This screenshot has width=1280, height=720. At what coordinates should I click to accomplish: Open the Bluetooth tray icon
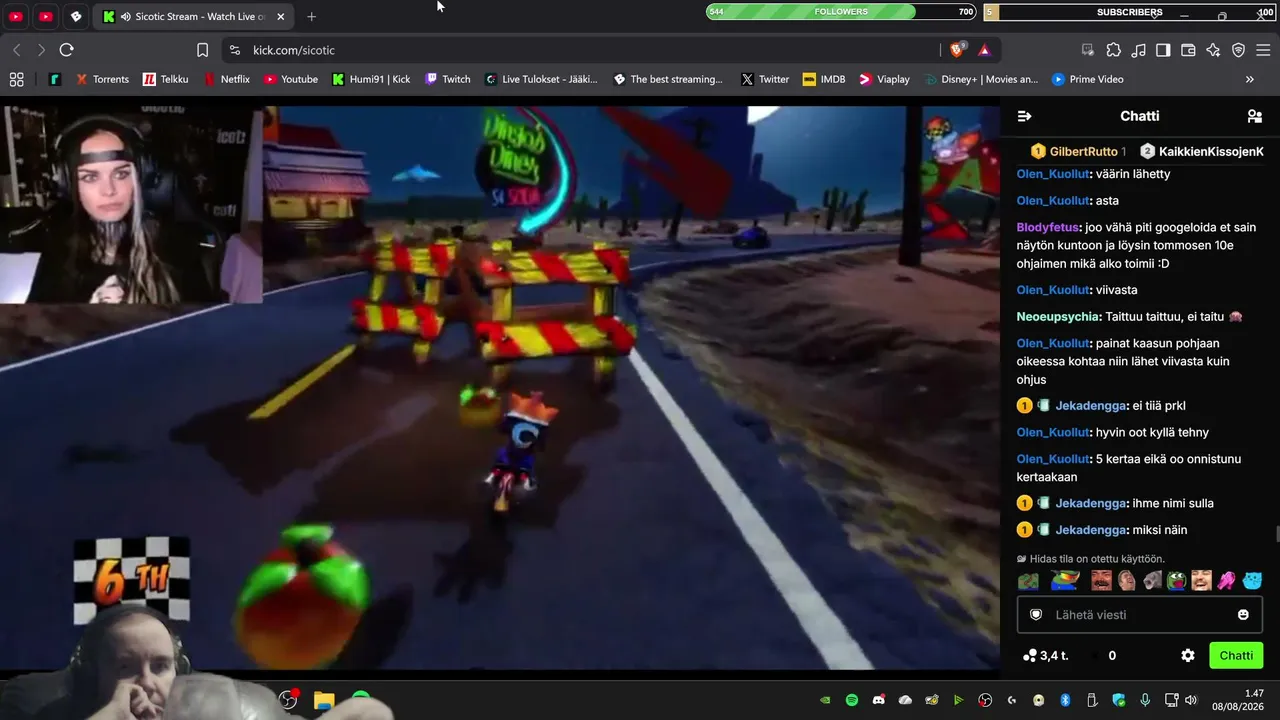tap(1065, 700)
